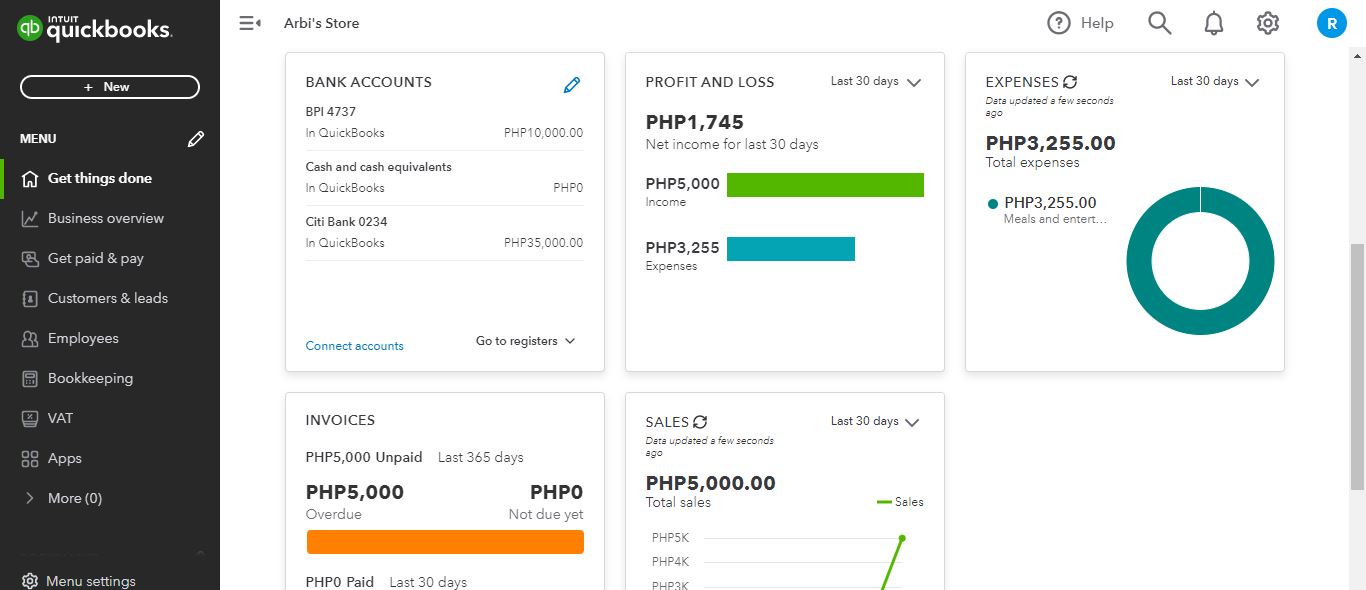This screenshot has width=1366, height=590.
Task: Edit bank accounts with the pencil icon
Action: tap(572, 85)
